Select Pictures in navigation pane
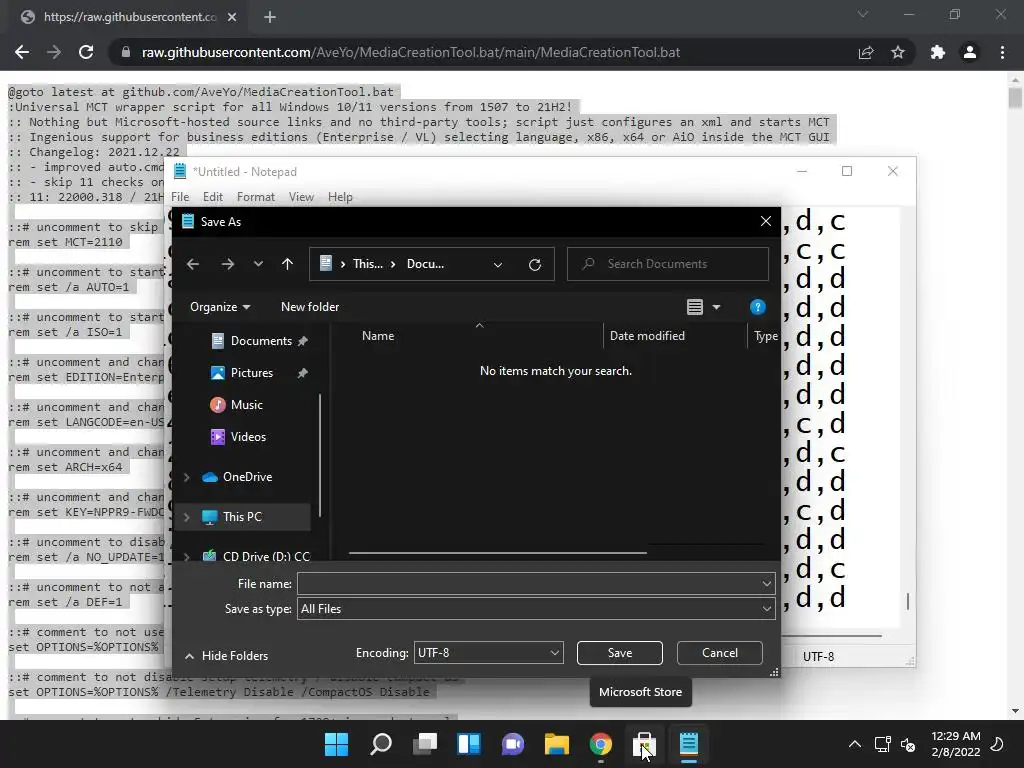This screenshot has width=1024, height=768. click(251, 373)
